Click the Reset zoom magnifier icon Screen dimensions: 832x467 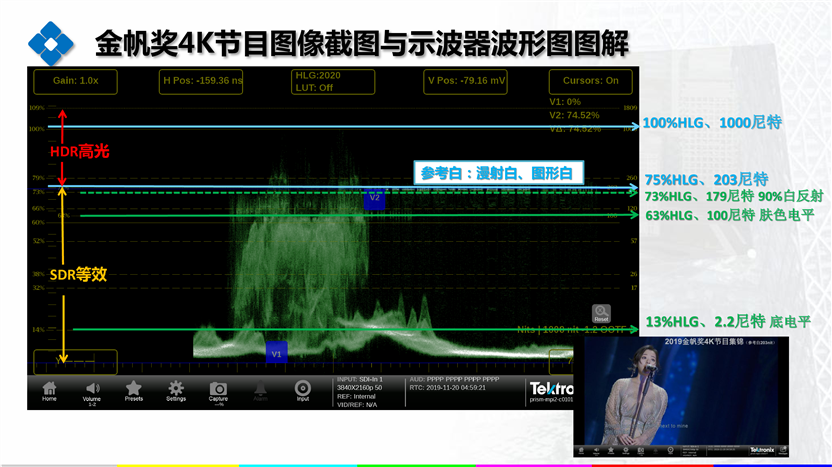click(x=601, y=314)
